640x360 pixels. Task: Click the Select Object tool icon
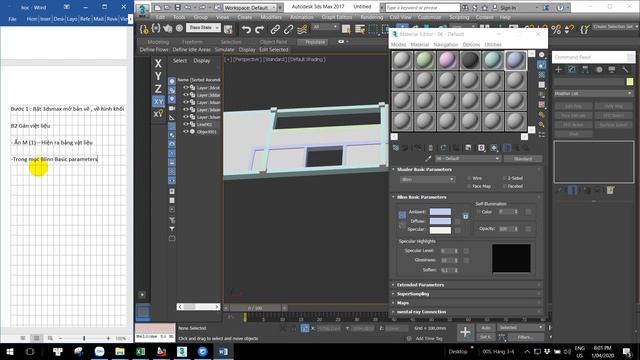click(x=346, y=29)
